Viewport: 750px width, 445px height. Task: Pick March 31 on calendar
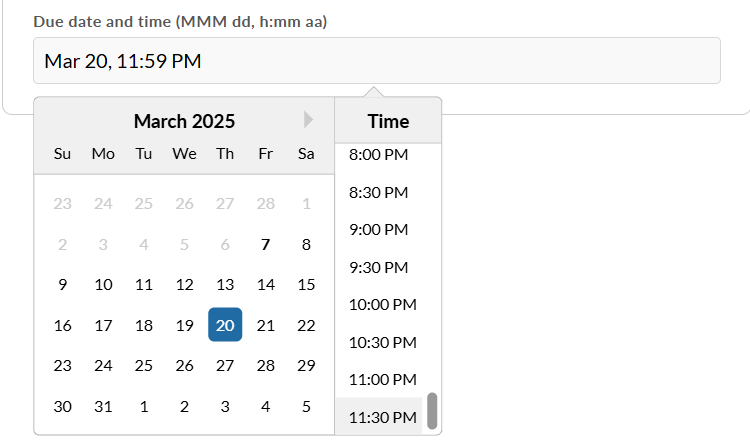click(103, 406)
